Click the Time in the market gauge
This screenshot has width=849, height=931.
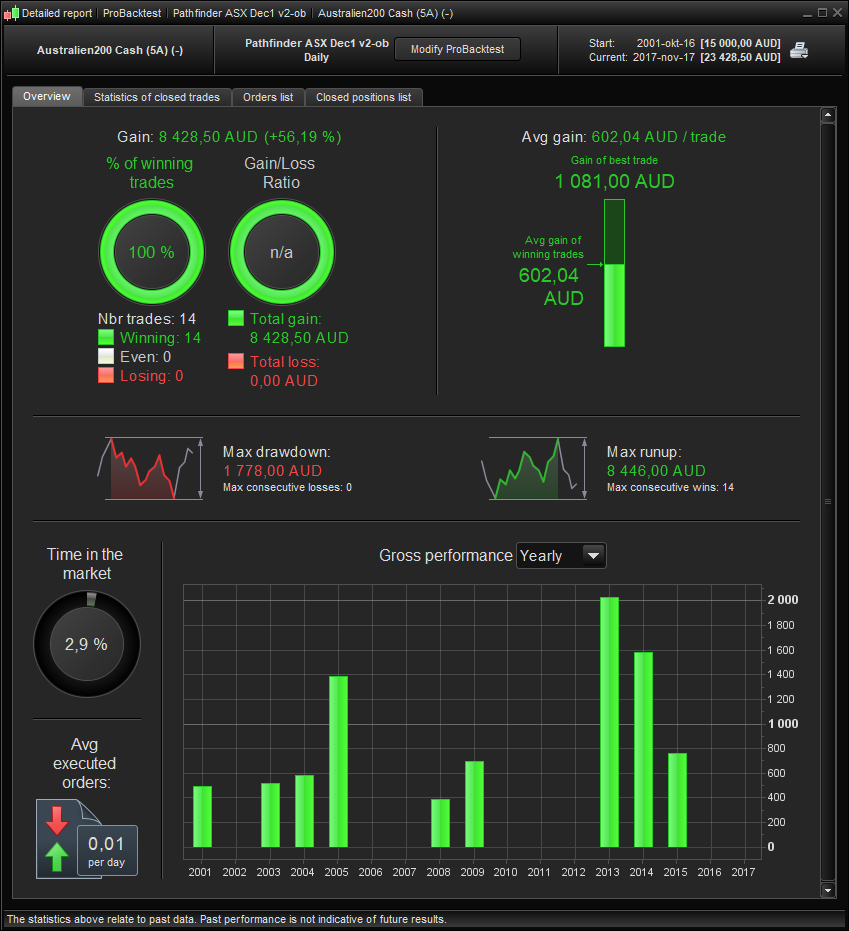tap(87, 644)
